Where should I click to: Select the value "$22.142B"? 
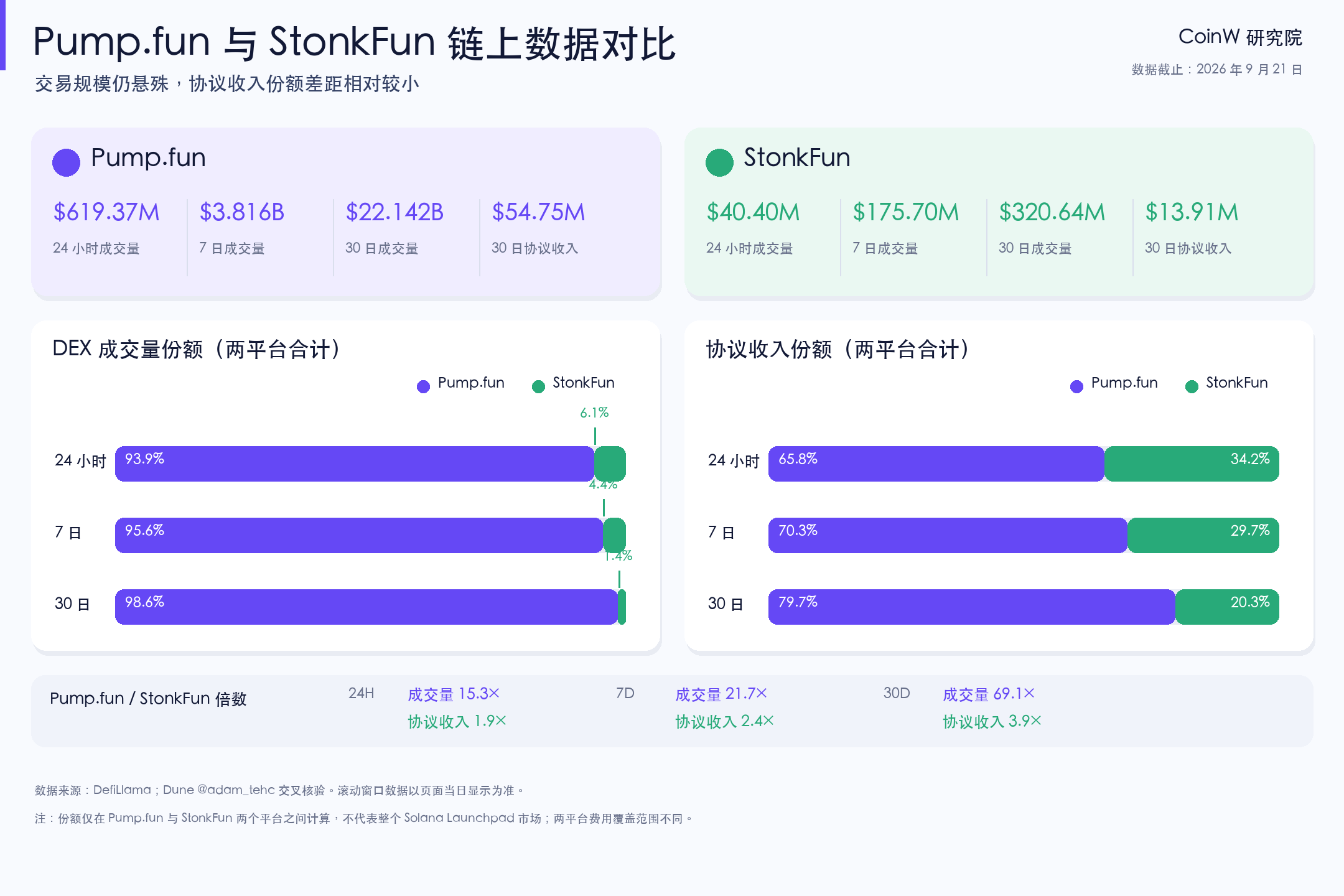click(394, 212)
